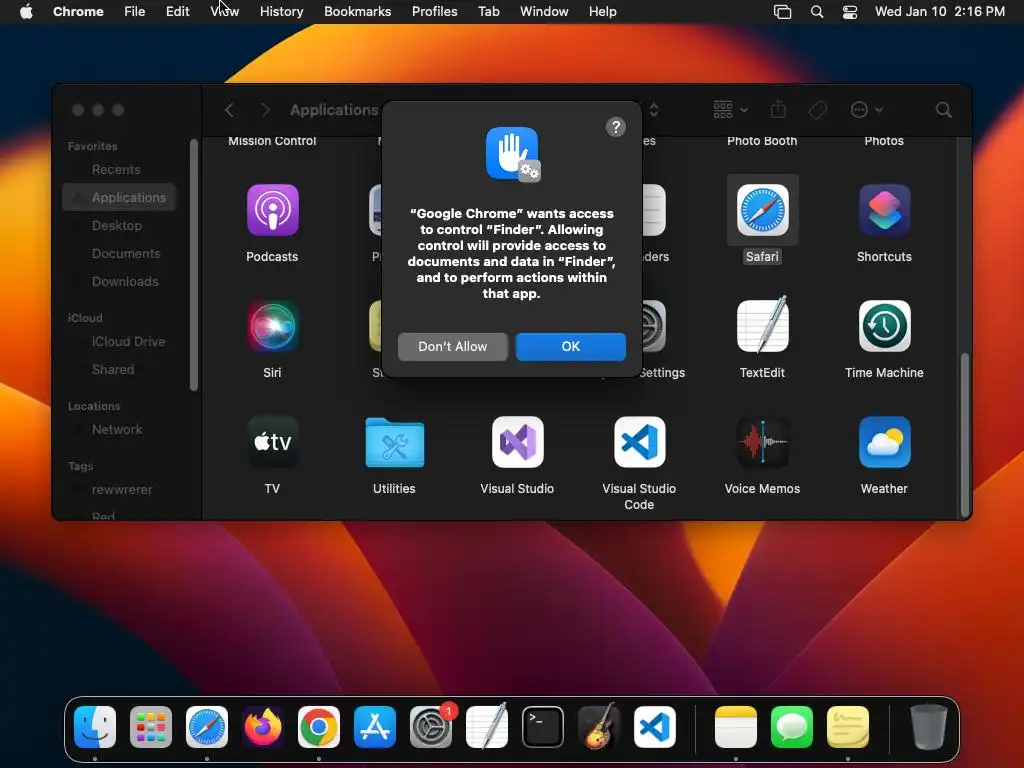Open the Profiles menu

point(434,11)
